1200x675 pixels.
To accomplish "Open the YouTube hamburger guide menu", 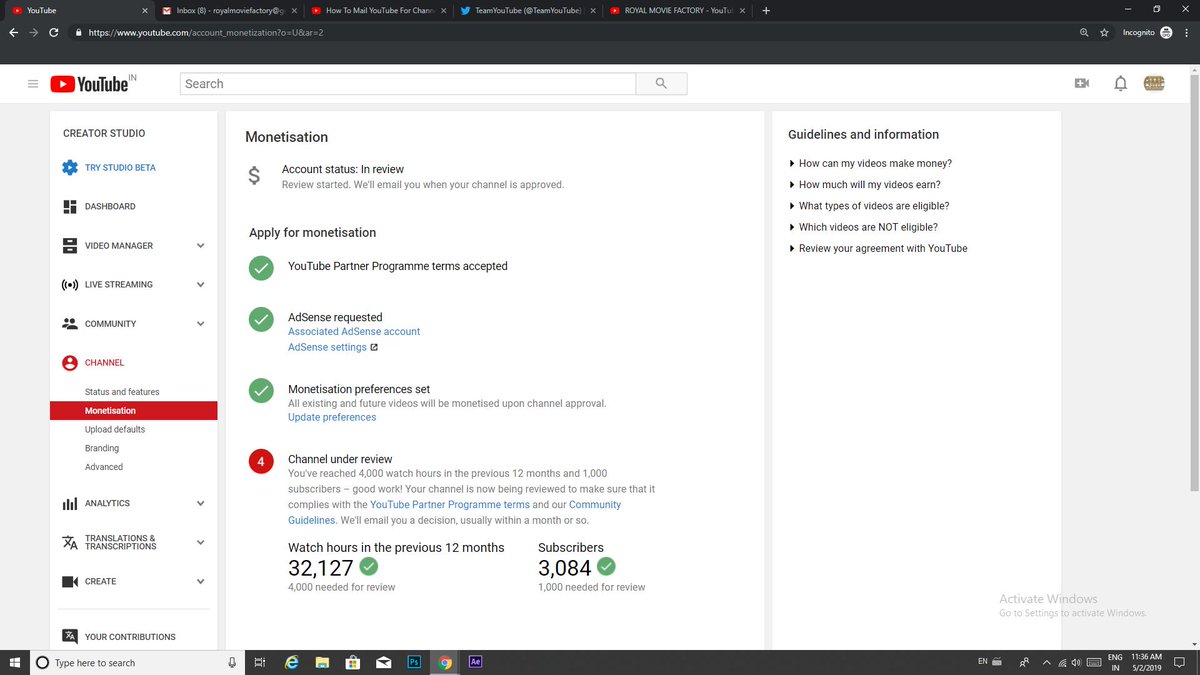I will tap(33, 84).
